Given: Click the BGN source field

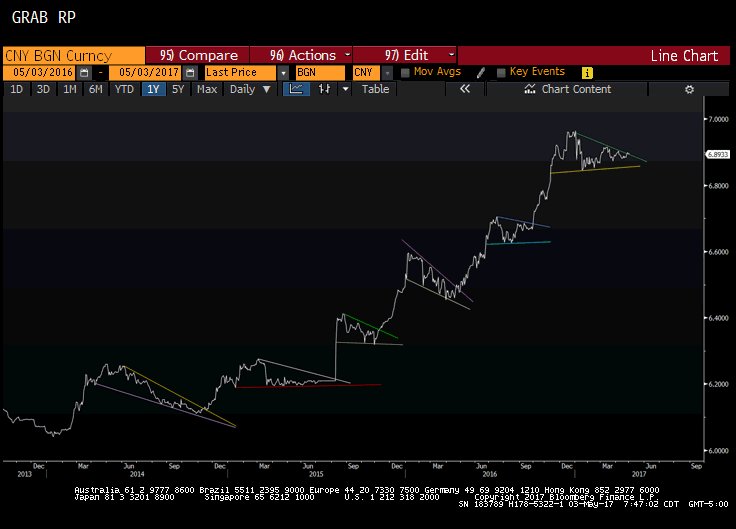Looking at the screenshot, I should tap(320, 73).
